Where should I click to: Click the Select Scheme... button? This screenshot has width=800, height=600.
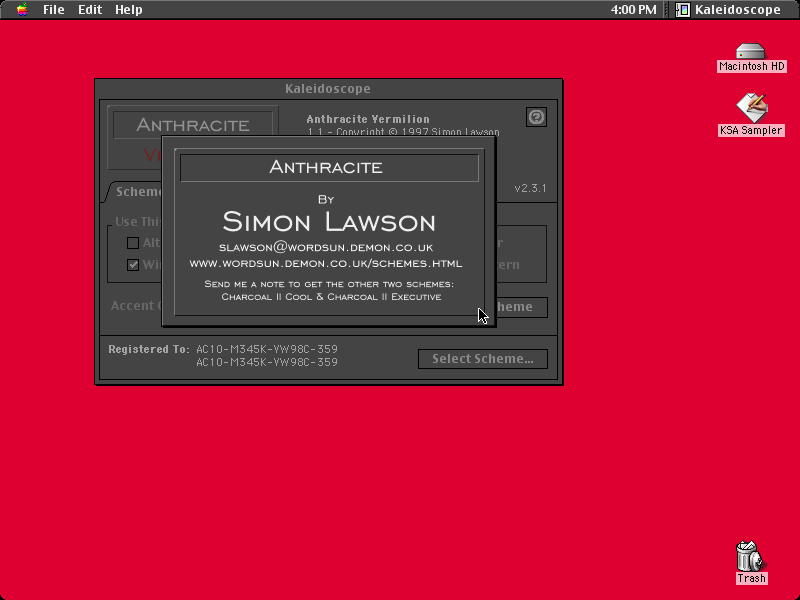point(483,359)
